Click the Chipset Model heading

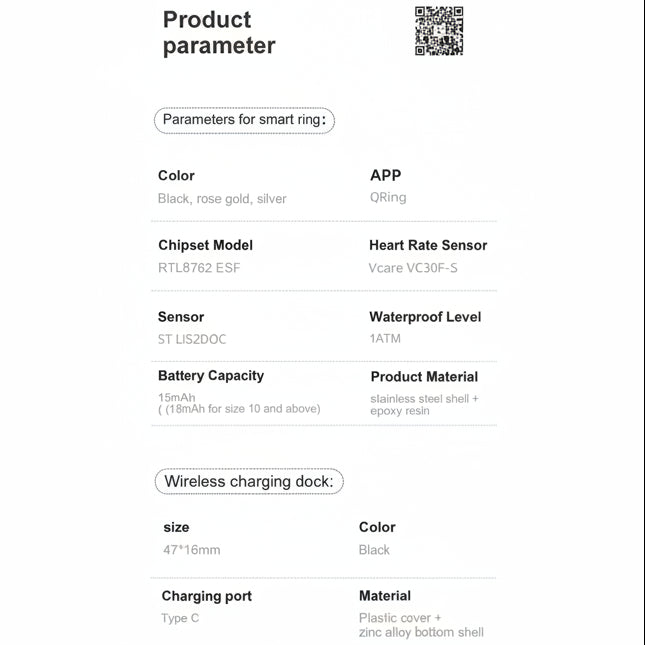click(205, 245)
